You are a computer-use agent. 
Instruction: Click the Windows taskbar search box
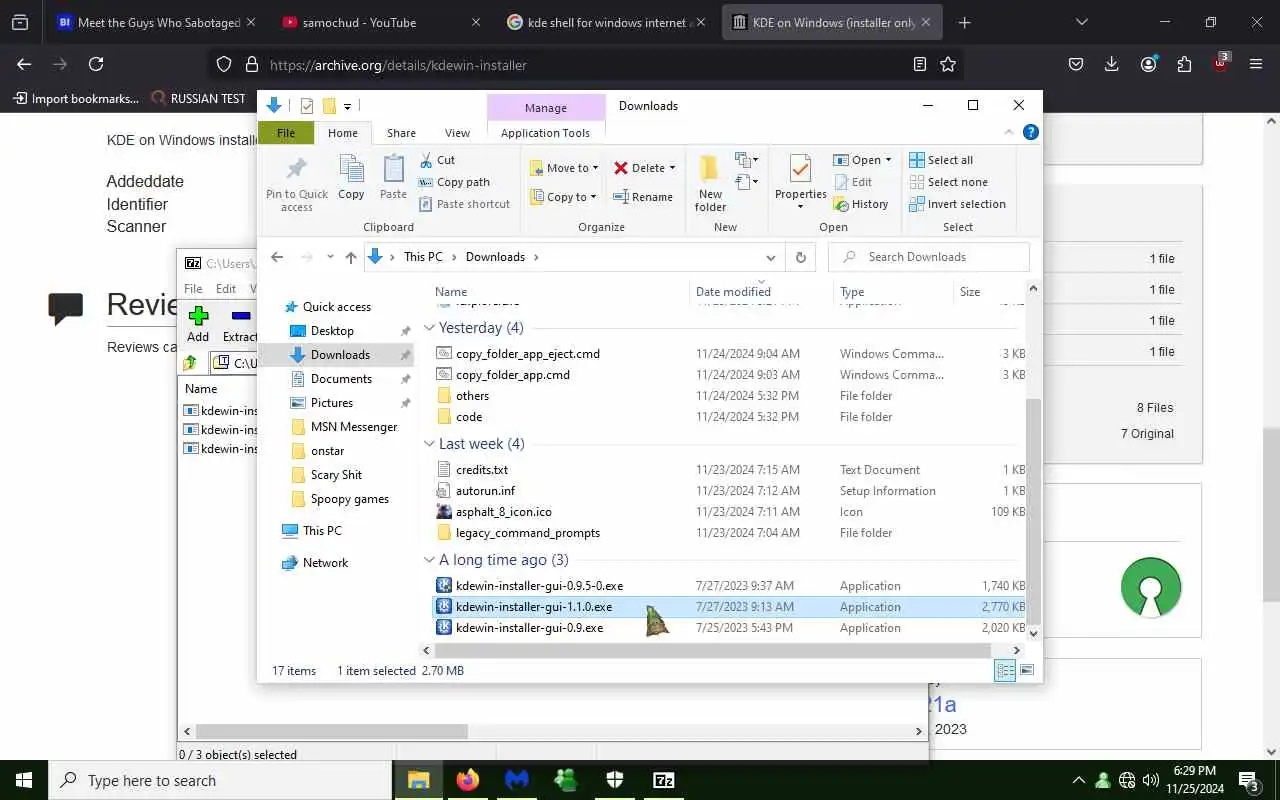tap(220, 780)
